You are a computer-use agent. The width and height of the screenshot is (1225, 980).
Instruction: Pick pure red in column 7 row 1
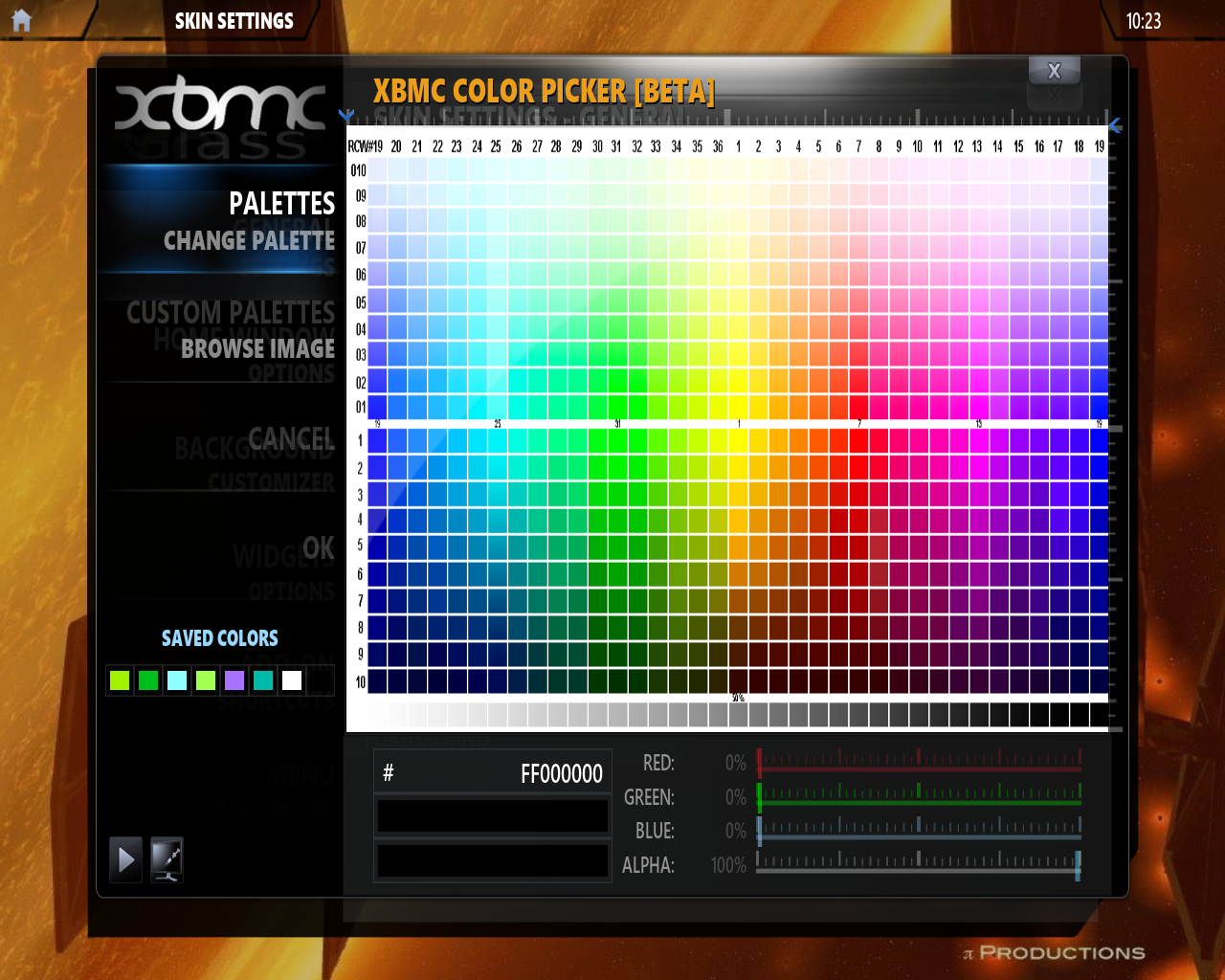(858, 440)
